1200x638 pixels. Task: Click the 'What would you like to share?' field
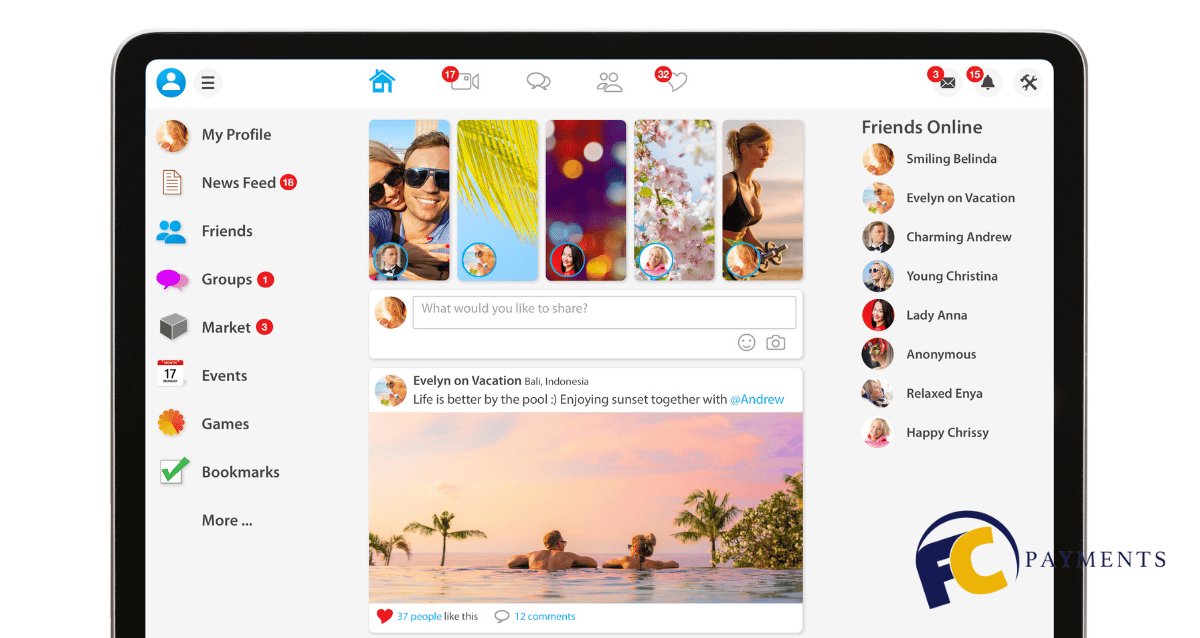click(604, 310)
